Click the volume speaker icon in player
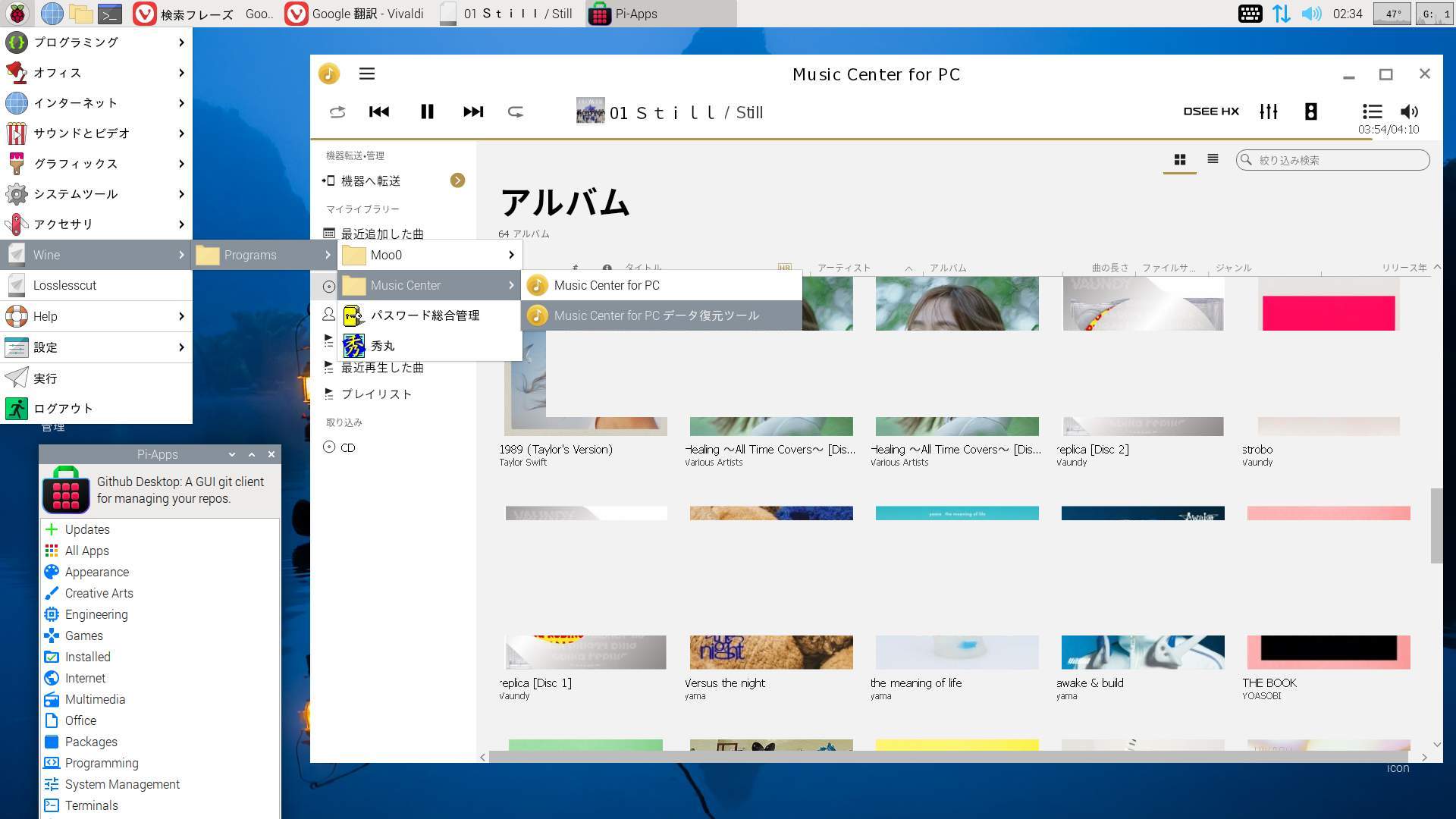 pyautogui.click(x=1409, y=111)
